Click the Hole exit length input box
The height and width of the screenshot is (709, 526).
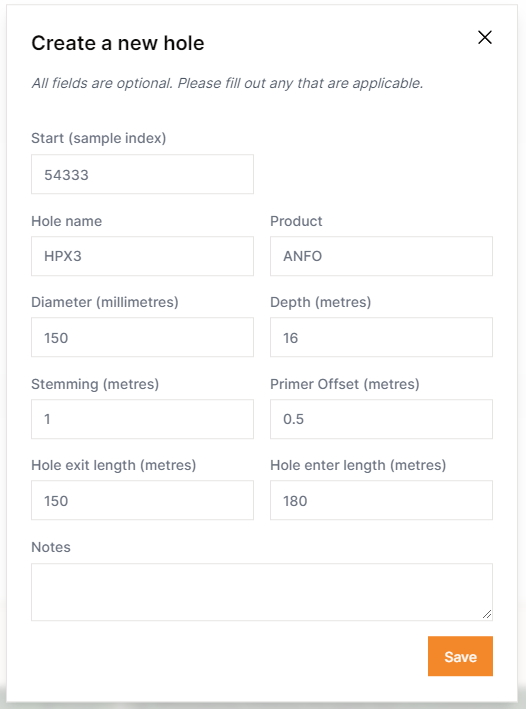(x=142, y=500)
